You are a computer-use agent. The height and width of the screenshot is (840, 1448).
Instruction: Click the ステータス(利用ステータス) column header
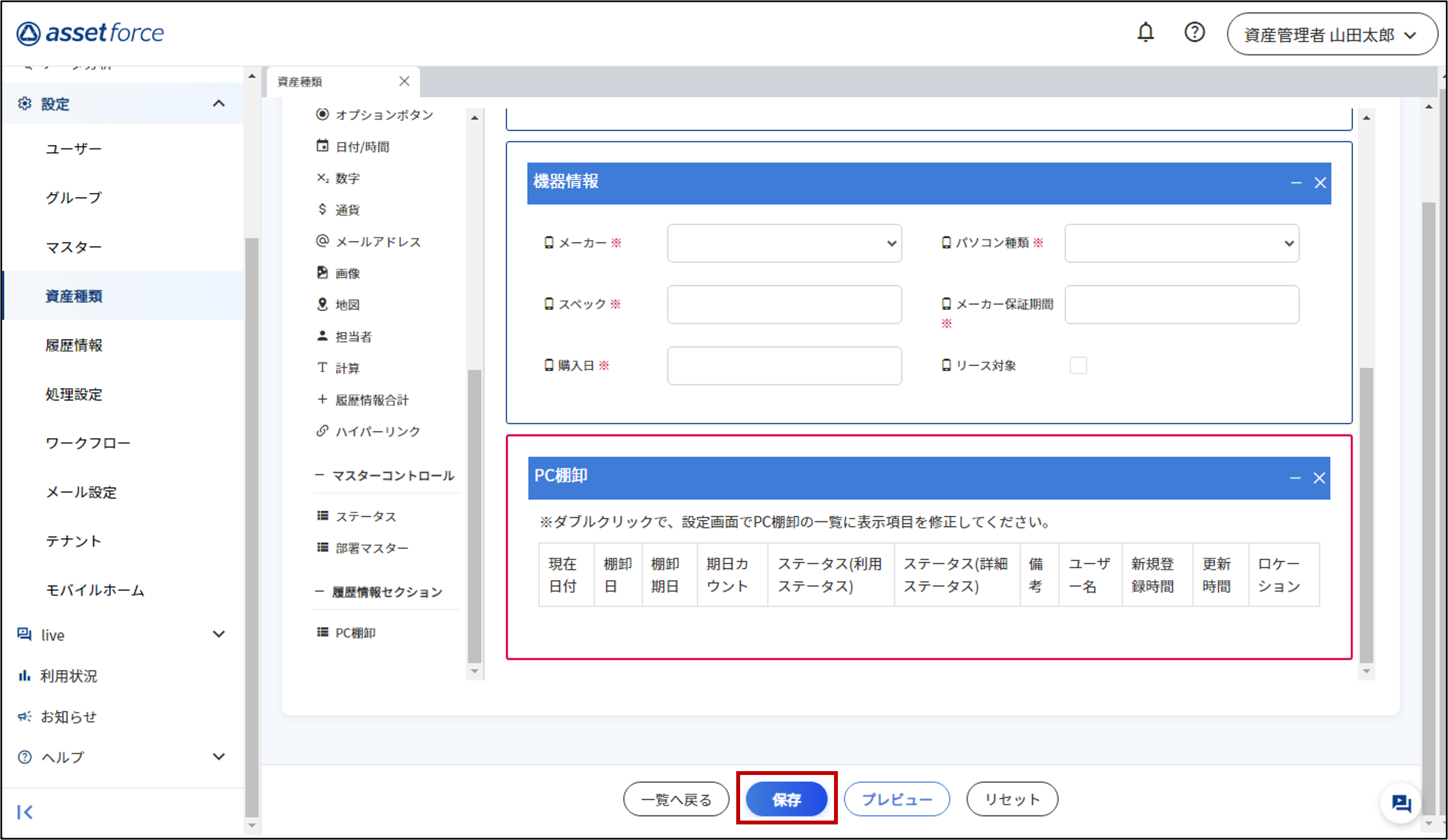[x=830, y=574]
